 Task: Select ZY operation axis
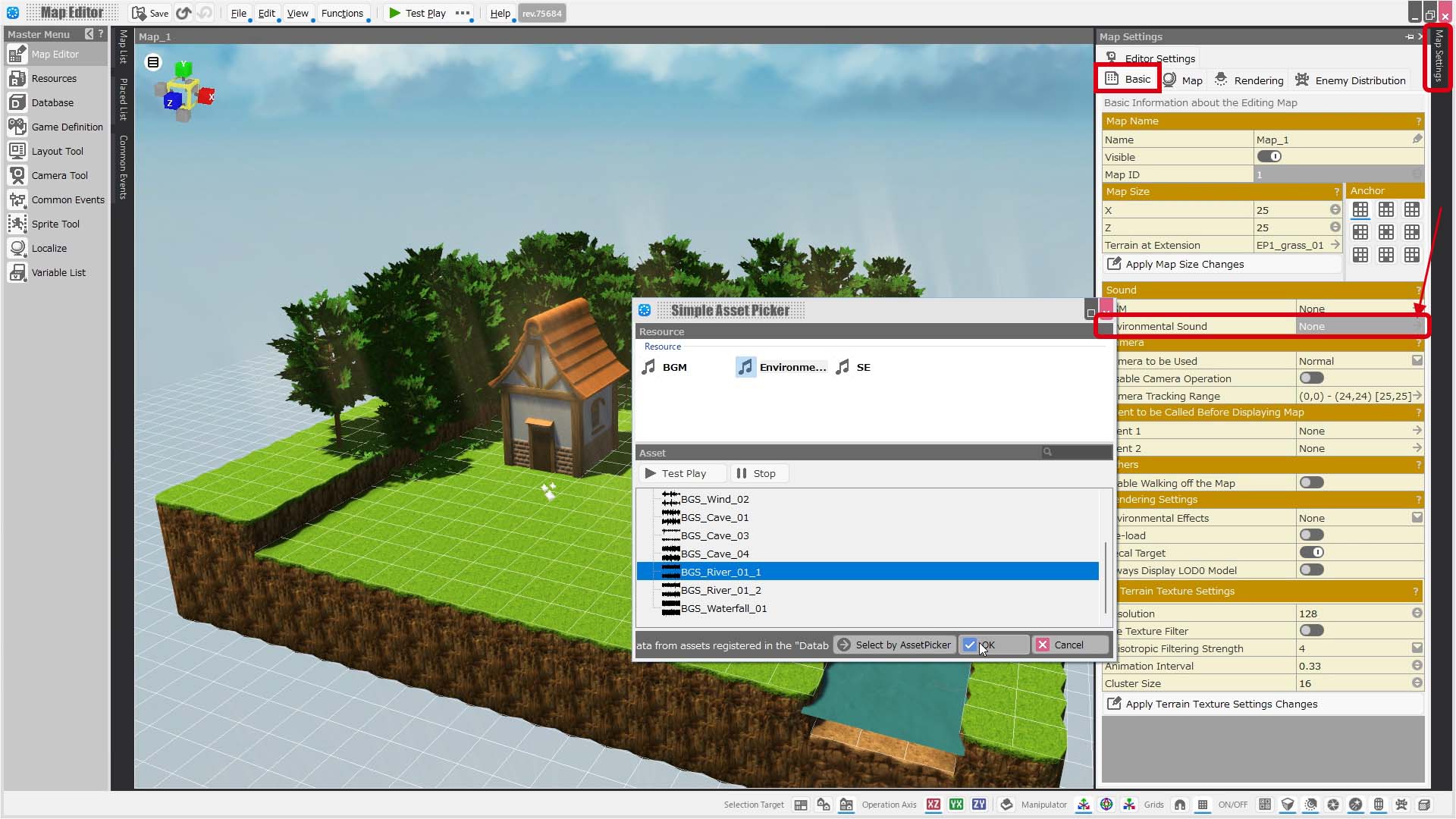(979, 805)
